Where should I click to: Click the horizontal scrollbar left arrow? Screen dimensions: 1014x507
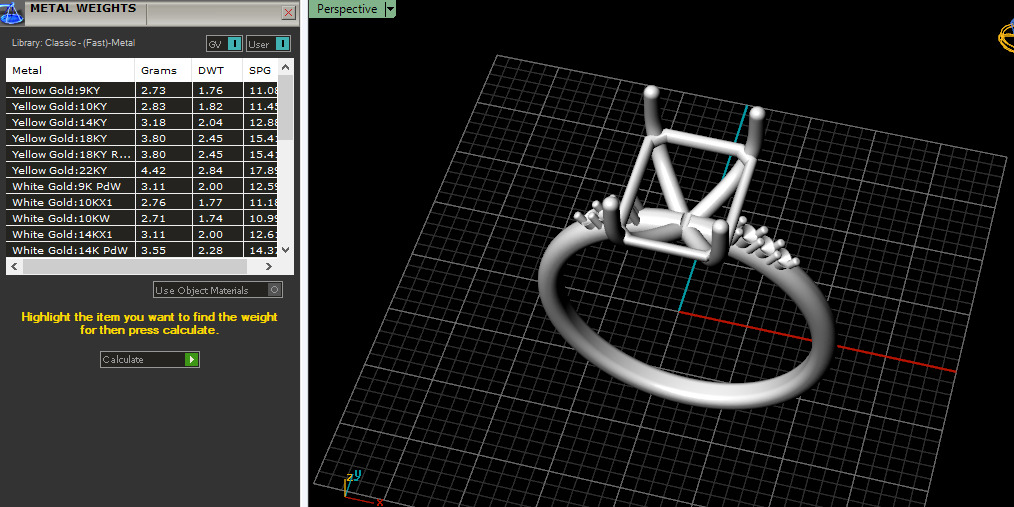(x=14, y=266)
